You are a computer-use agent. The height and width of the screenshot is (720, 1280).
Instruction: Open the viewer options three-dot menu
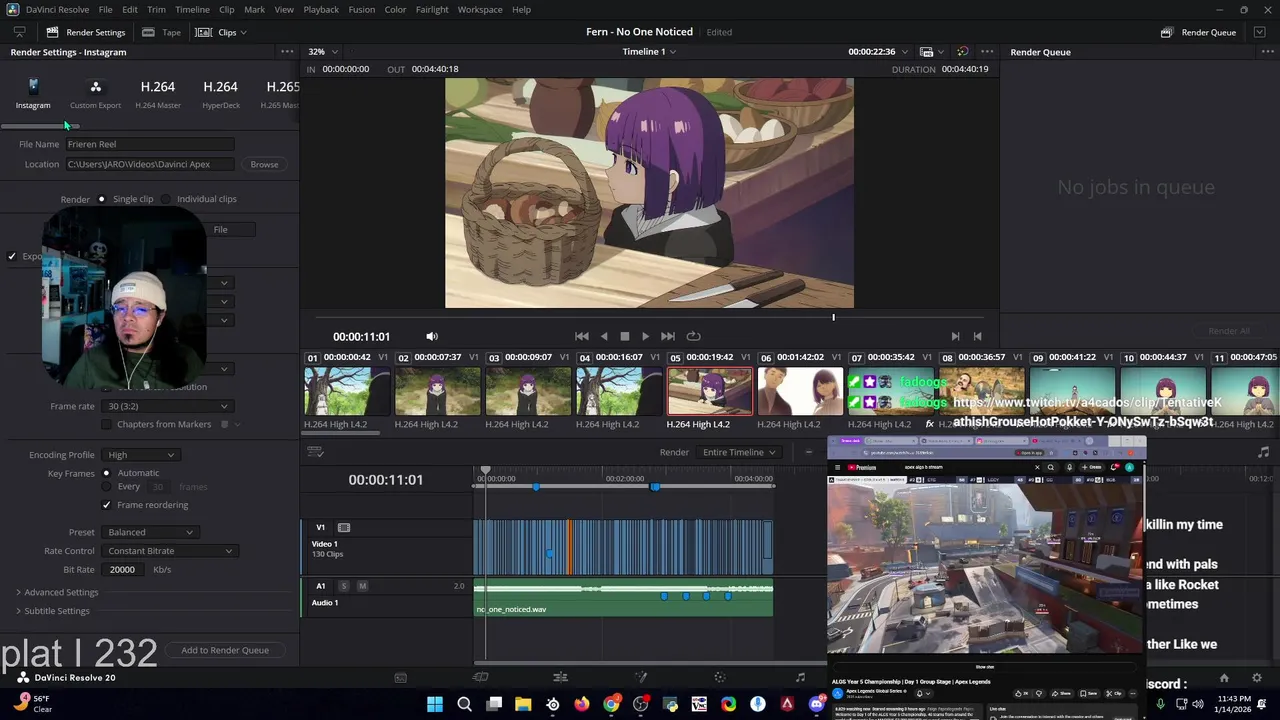point(987,51)
